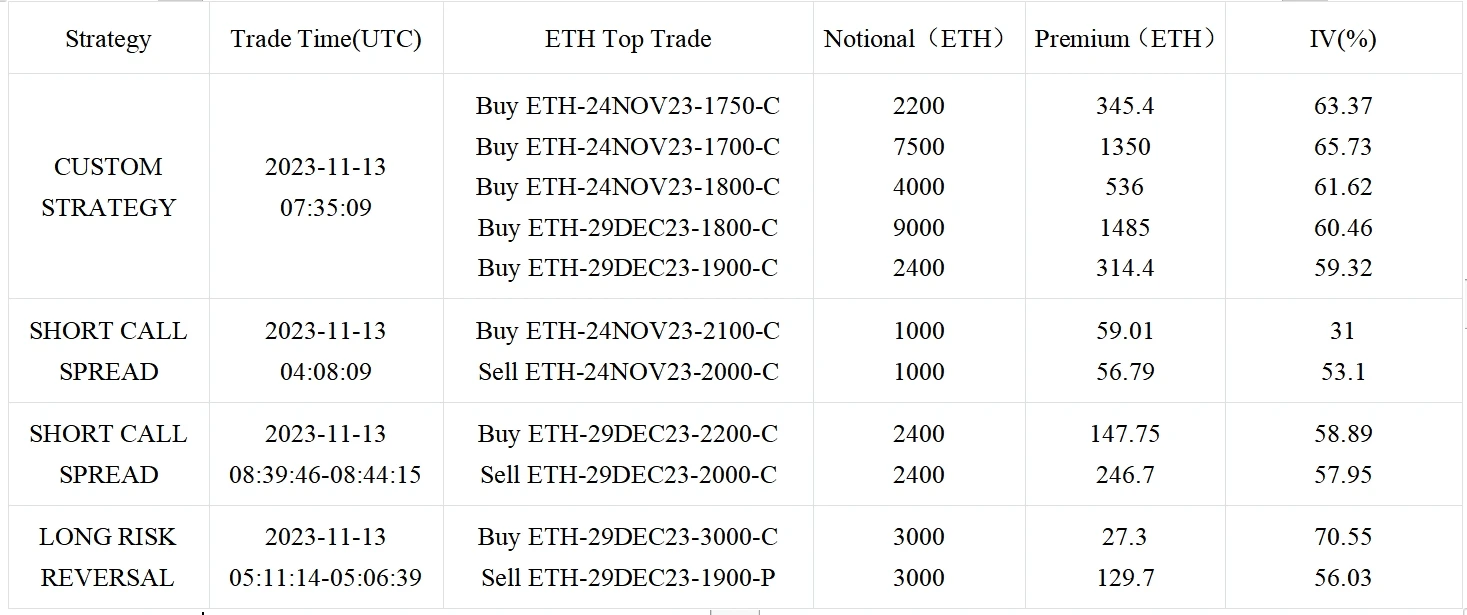The width and height of the screenshot is (1467, 615).
Task: Select the Notional (ETH) header
Action: point(918,39)
